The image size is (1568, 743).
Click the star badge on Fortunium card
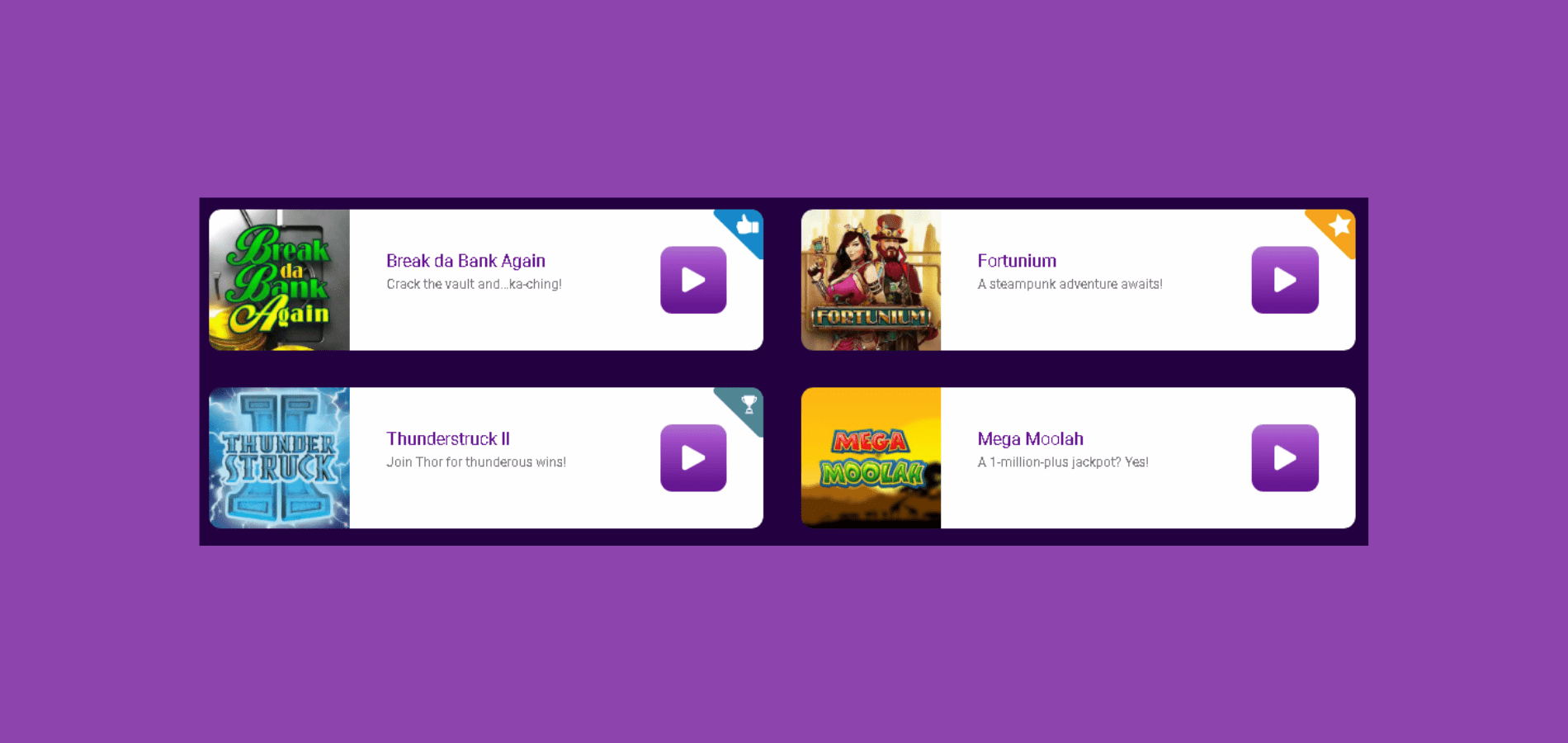coord(1338,225)
